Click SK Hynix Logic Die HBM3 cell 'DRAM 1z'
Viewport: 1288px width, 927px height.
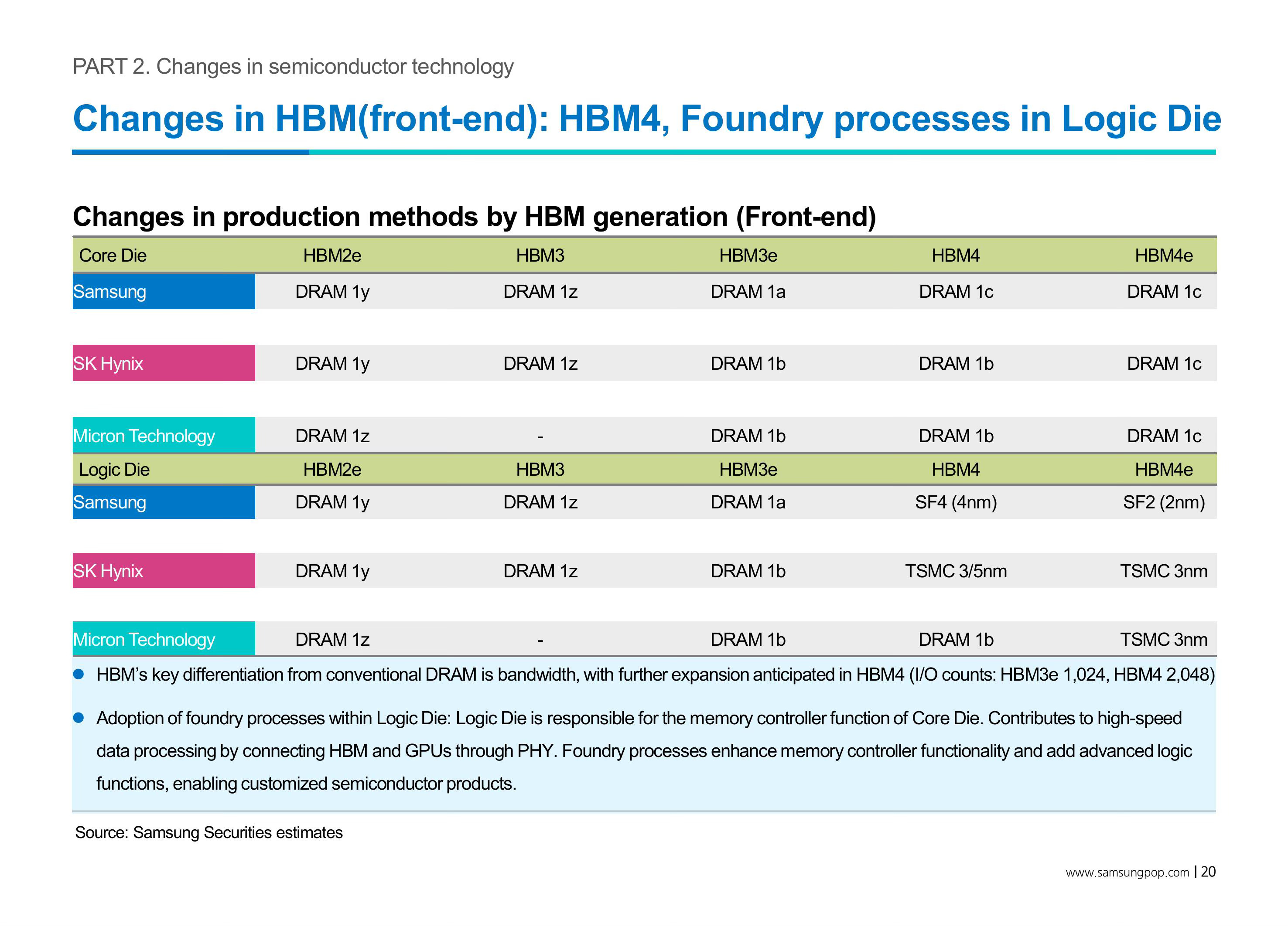click(x=540, y=571)
